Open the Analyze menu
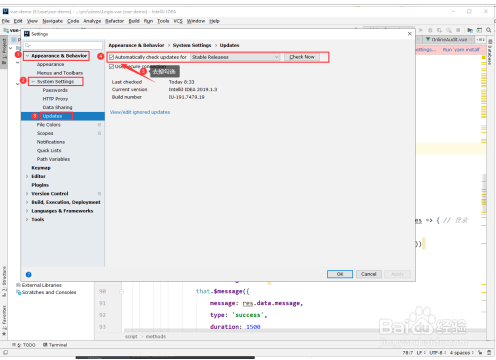The height and width of the screenshot is (360, 496). coord(92,21)
